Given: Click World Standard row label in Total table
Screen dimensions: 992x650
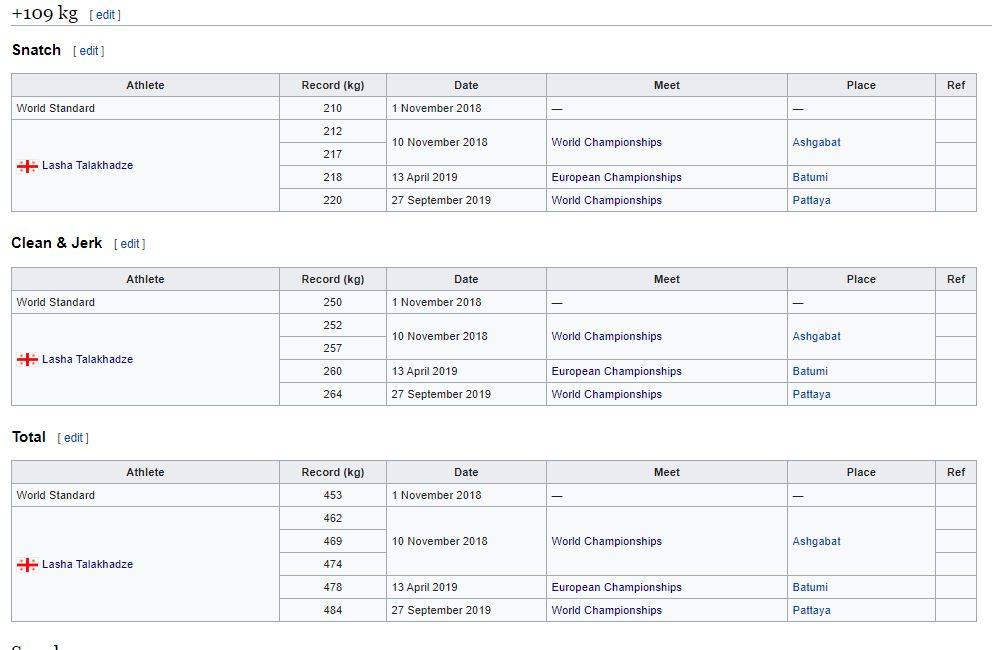Looking at the screenshot, I should [56, 495].
